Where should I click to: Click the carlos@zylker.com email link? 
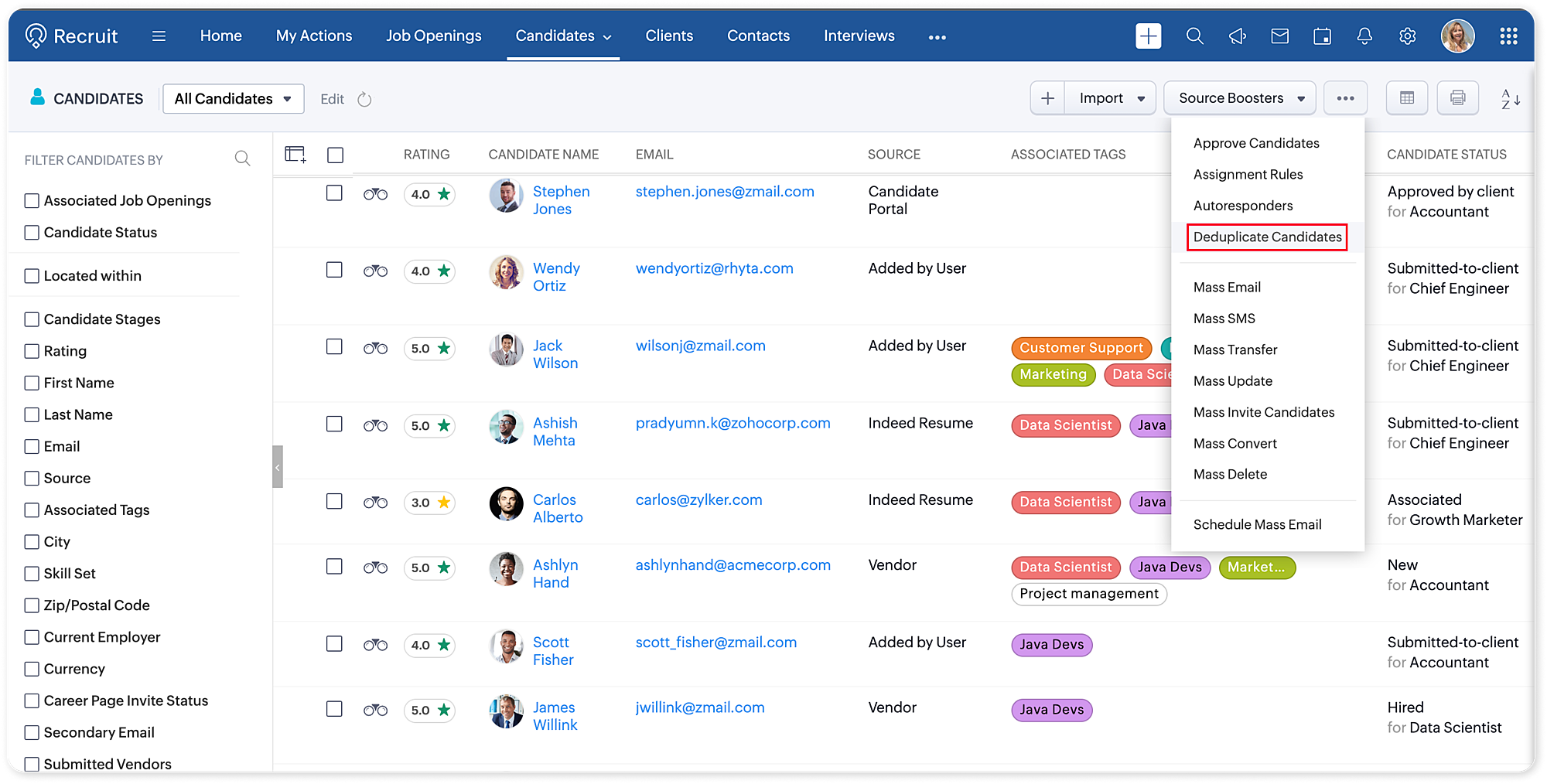(x=698, y=500)
